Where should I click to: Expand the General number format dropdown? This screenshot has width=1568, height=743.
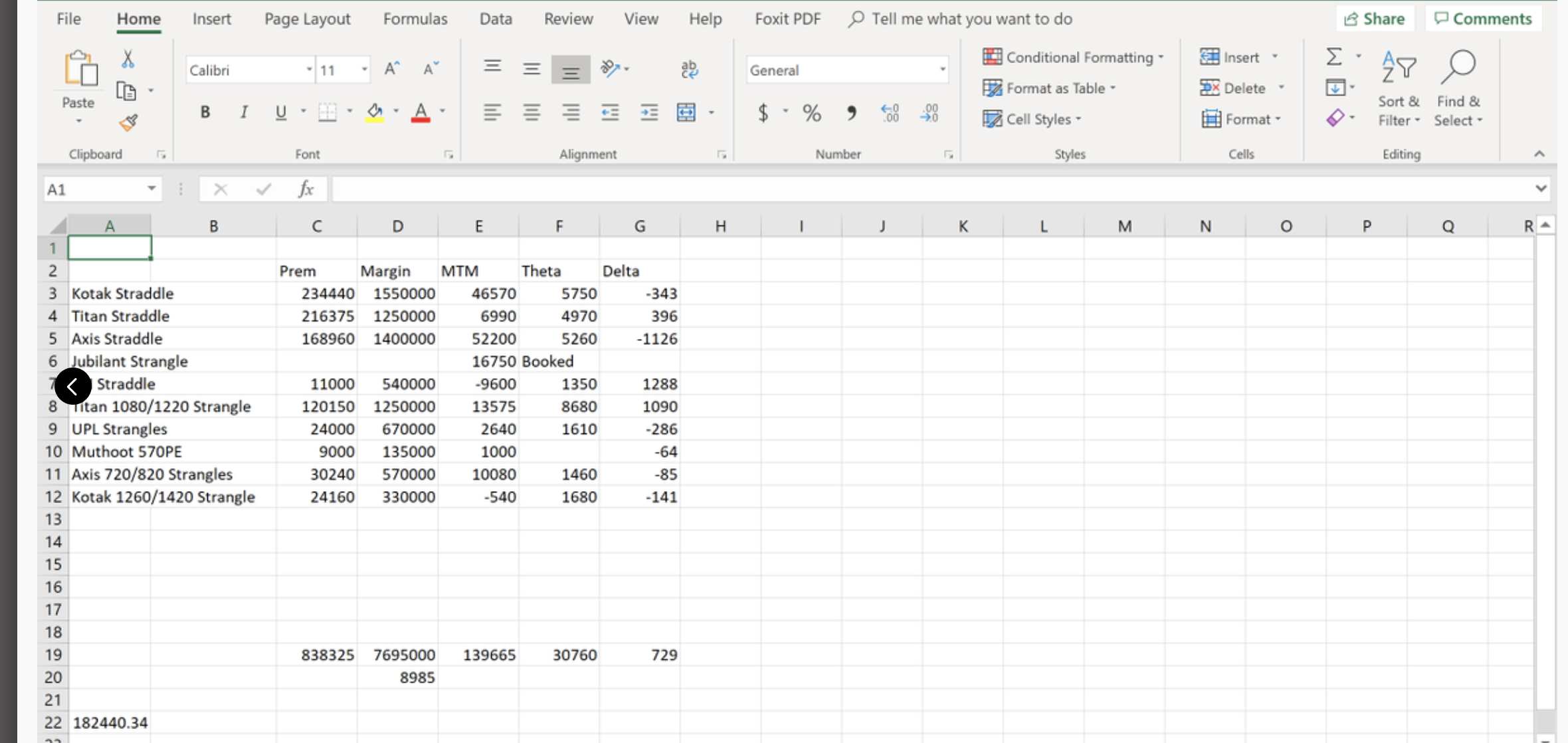click(x=941, y=70)
